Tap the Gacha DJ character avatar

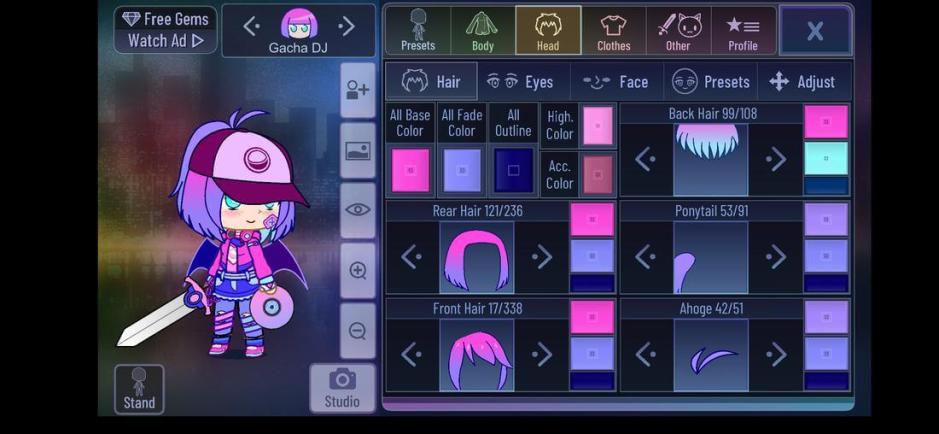tap(299, 24)
